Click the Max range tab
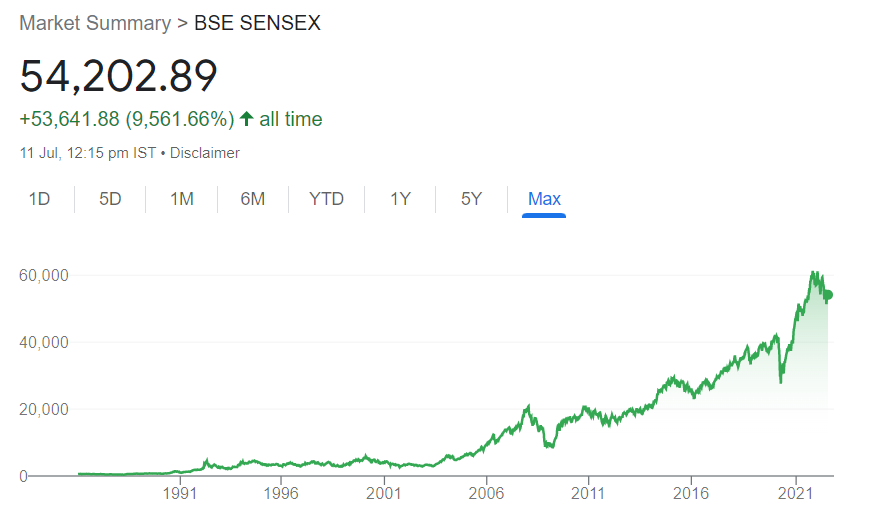 544,199
